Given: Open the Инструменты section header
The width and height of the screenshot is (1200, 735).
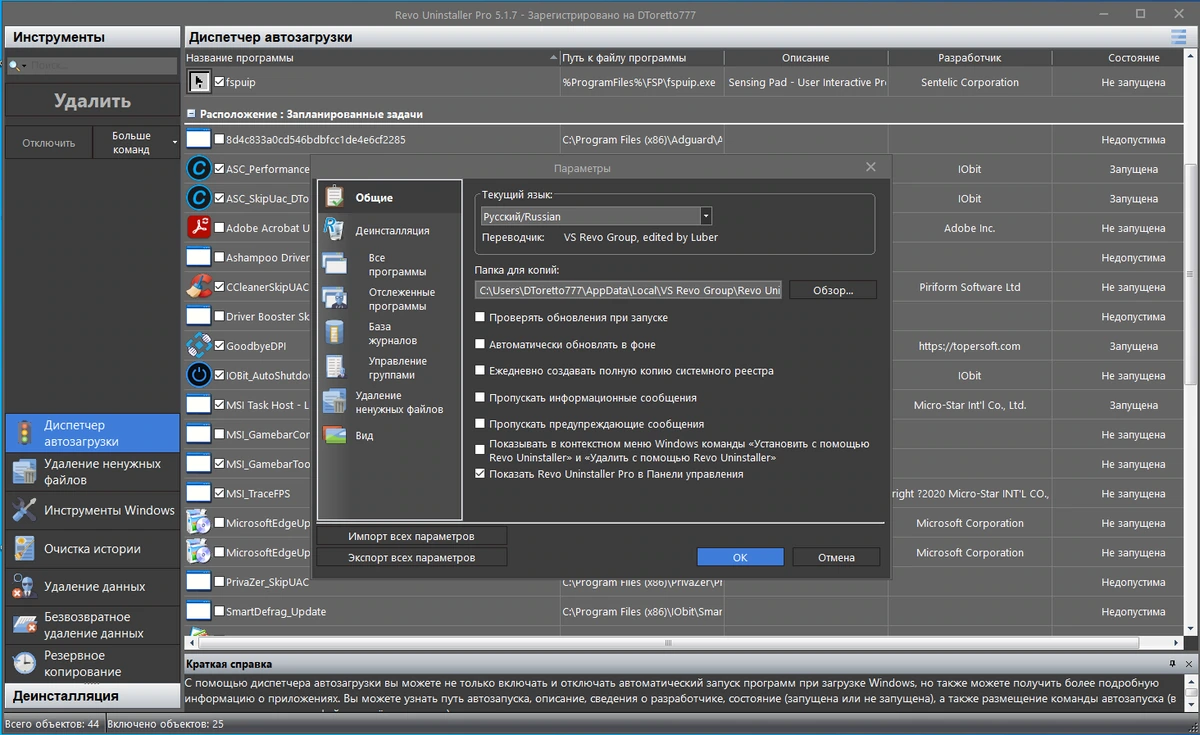Looking at the screenshot, I should pyautogui.click(x=92, y=37).
